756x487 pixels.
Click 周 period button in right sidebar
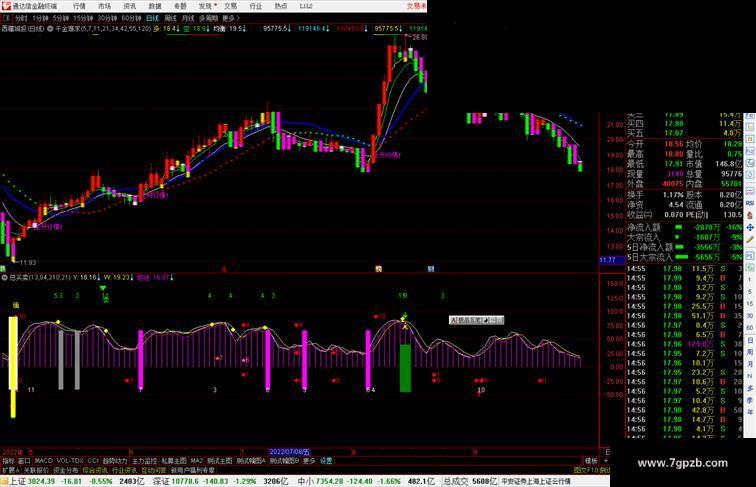pyautogui.click(x=750, y=352)
